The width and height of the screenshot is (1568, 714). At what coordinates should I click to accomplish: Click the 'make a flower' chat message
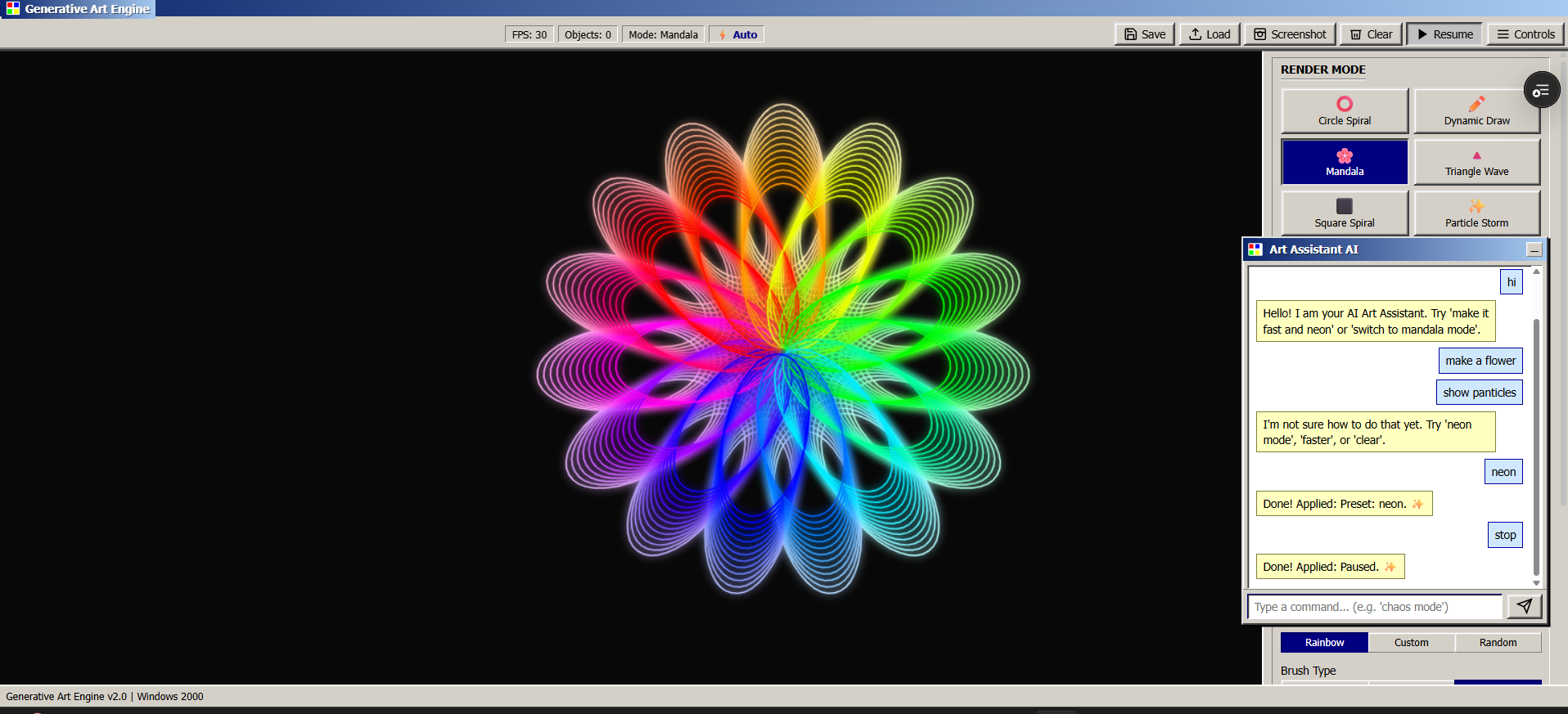1480,361
